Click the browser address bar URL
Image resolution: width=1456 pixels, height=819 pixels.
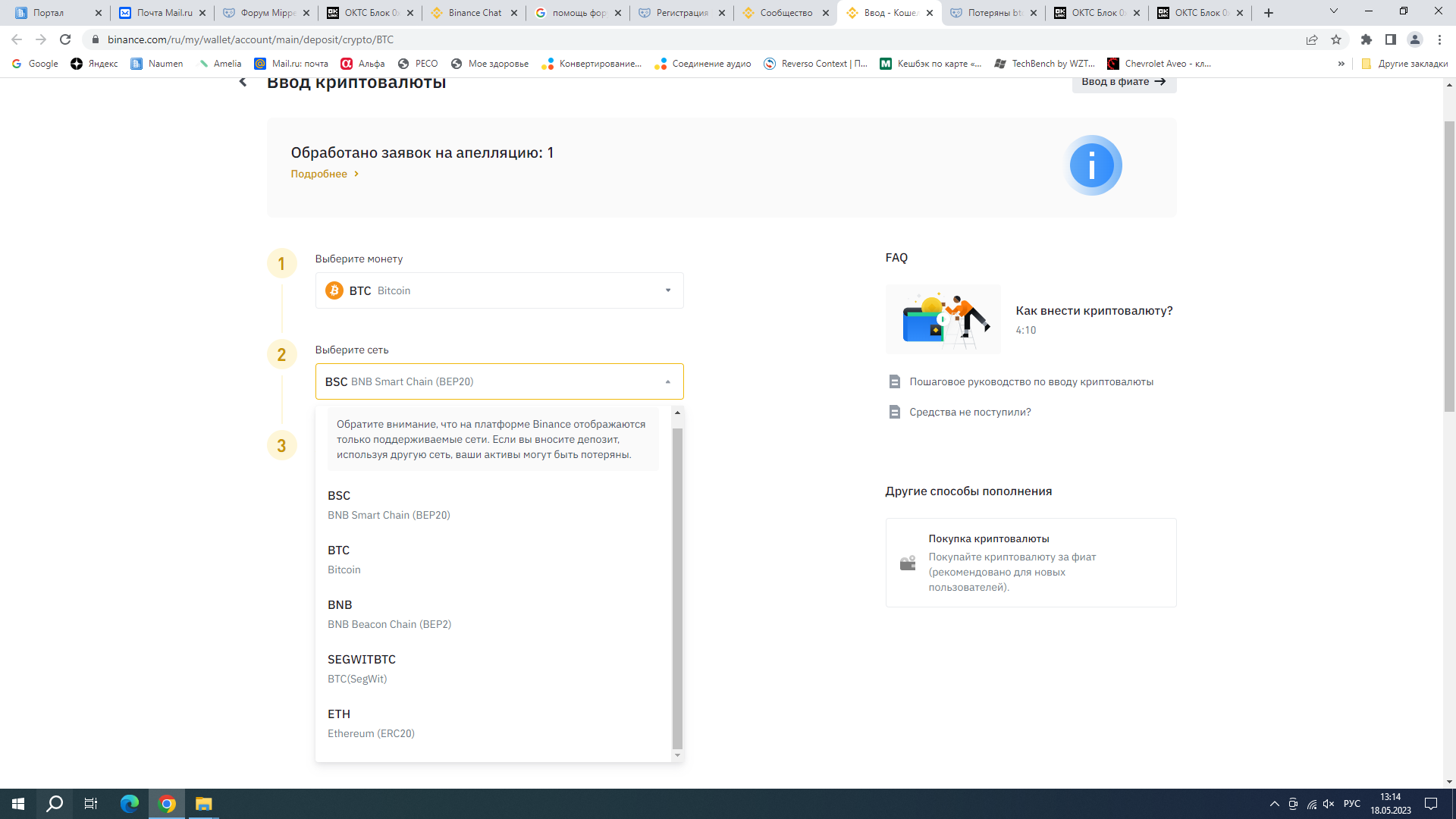point(250,39)
